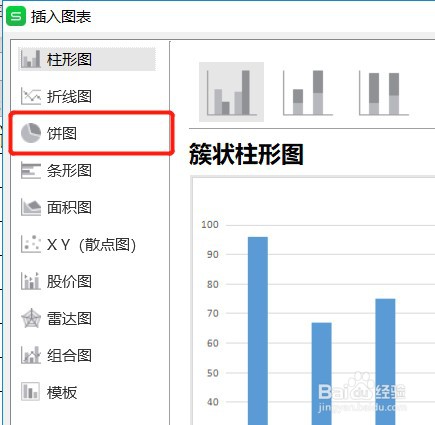Pick 股价图 from chart types
Viewport: 435px width, 425px height.
(x=69, y=282)
